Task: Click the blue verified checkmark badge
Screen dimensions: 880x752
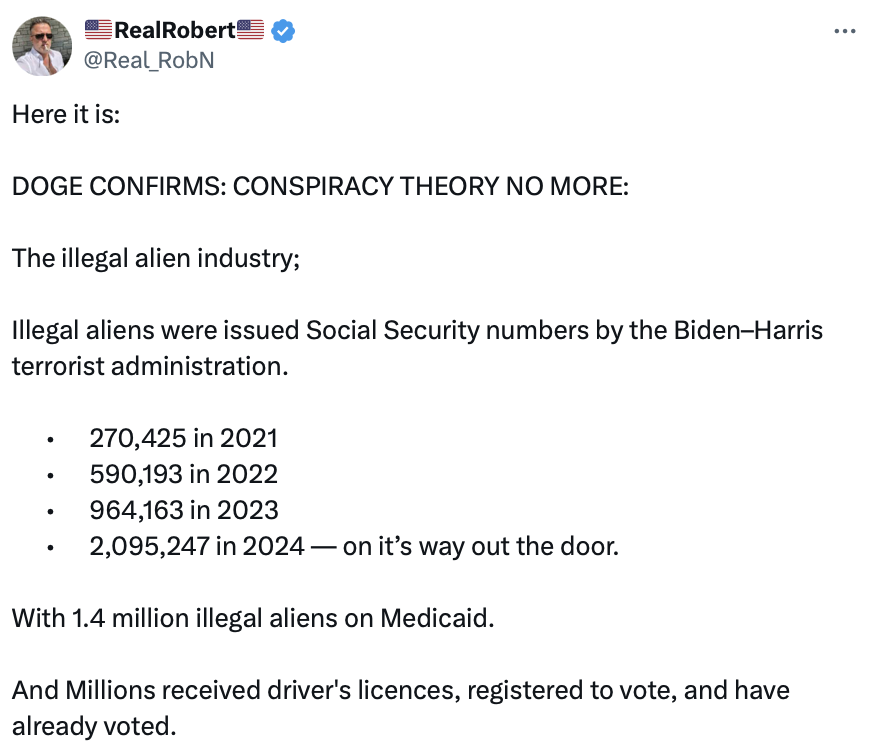Action: (x=283, y=31)
